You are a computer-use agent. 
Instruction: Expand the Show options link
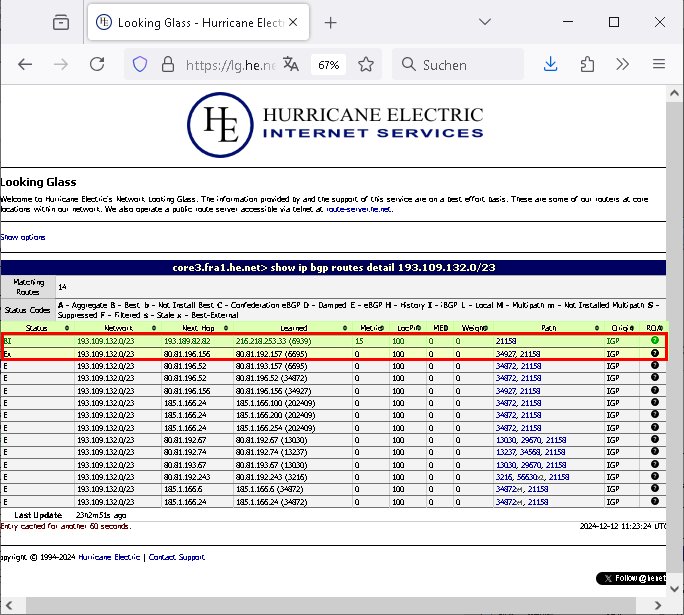22,237
